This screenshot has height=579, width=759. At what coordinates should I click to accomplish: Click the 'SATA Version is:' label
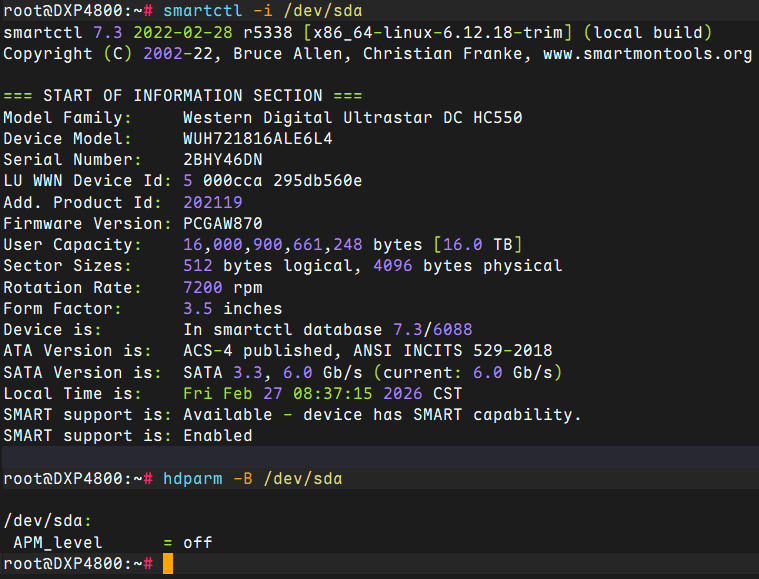click(x=82, y=373)
